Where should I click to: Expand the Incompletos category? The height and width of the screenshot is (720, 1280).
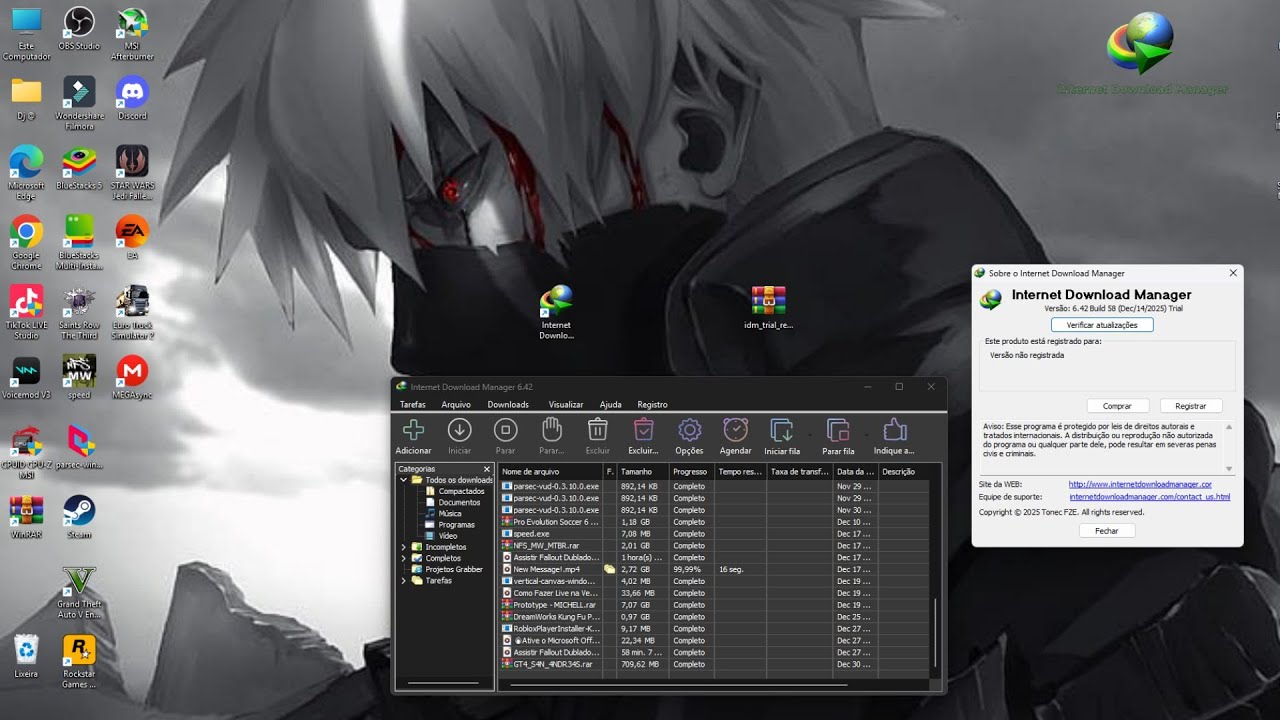pos(404,547)
